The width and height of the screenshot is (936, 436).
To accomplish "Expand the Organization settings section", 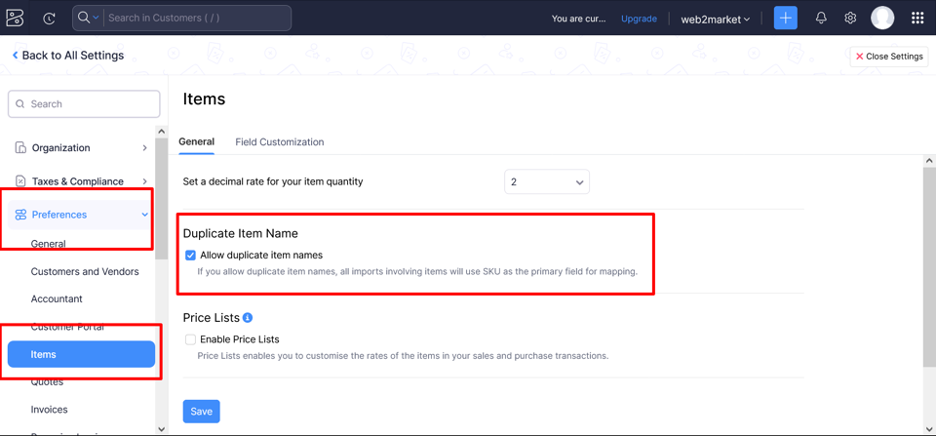I will coord(80,148).
